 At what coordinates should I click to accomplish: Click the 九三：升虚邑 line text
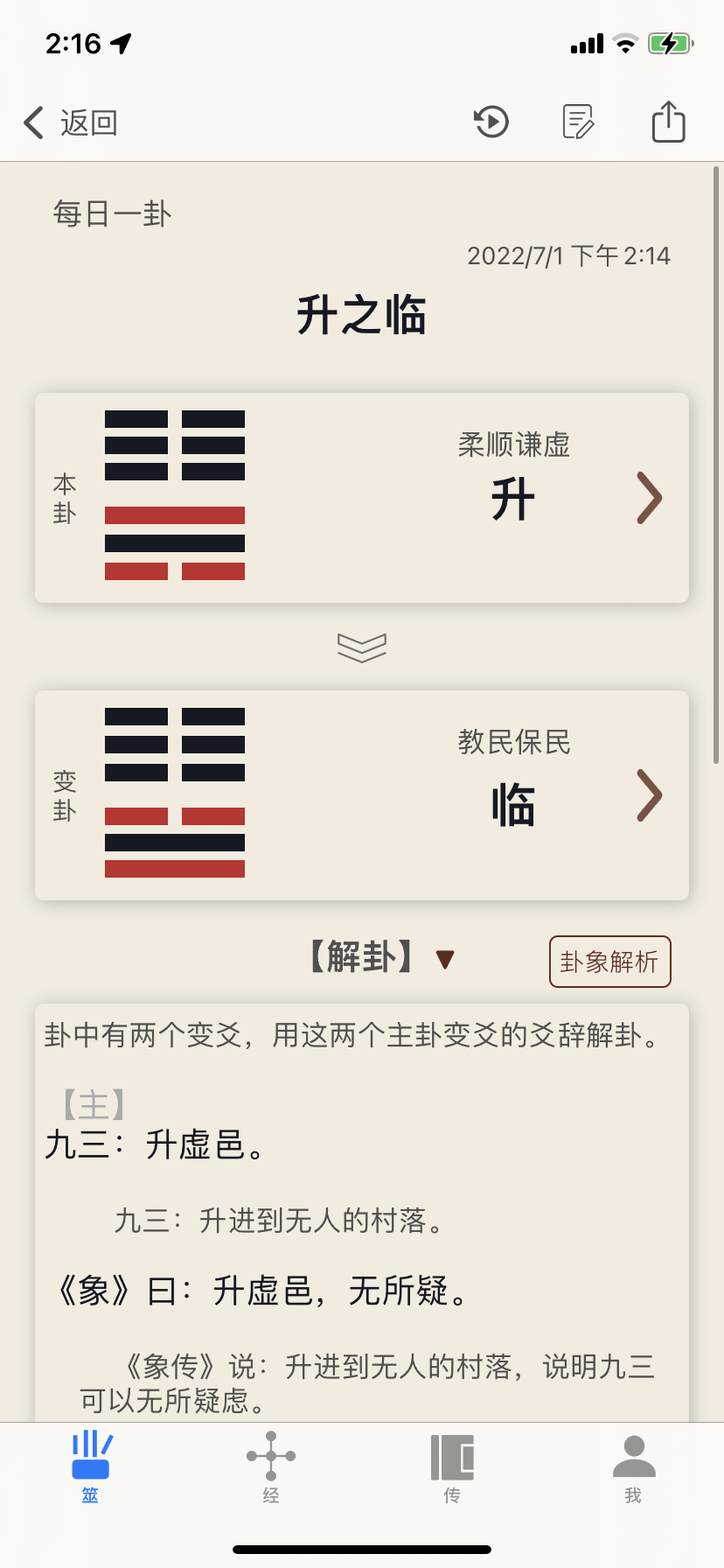pyautogui.click(x=156, y=1144)
